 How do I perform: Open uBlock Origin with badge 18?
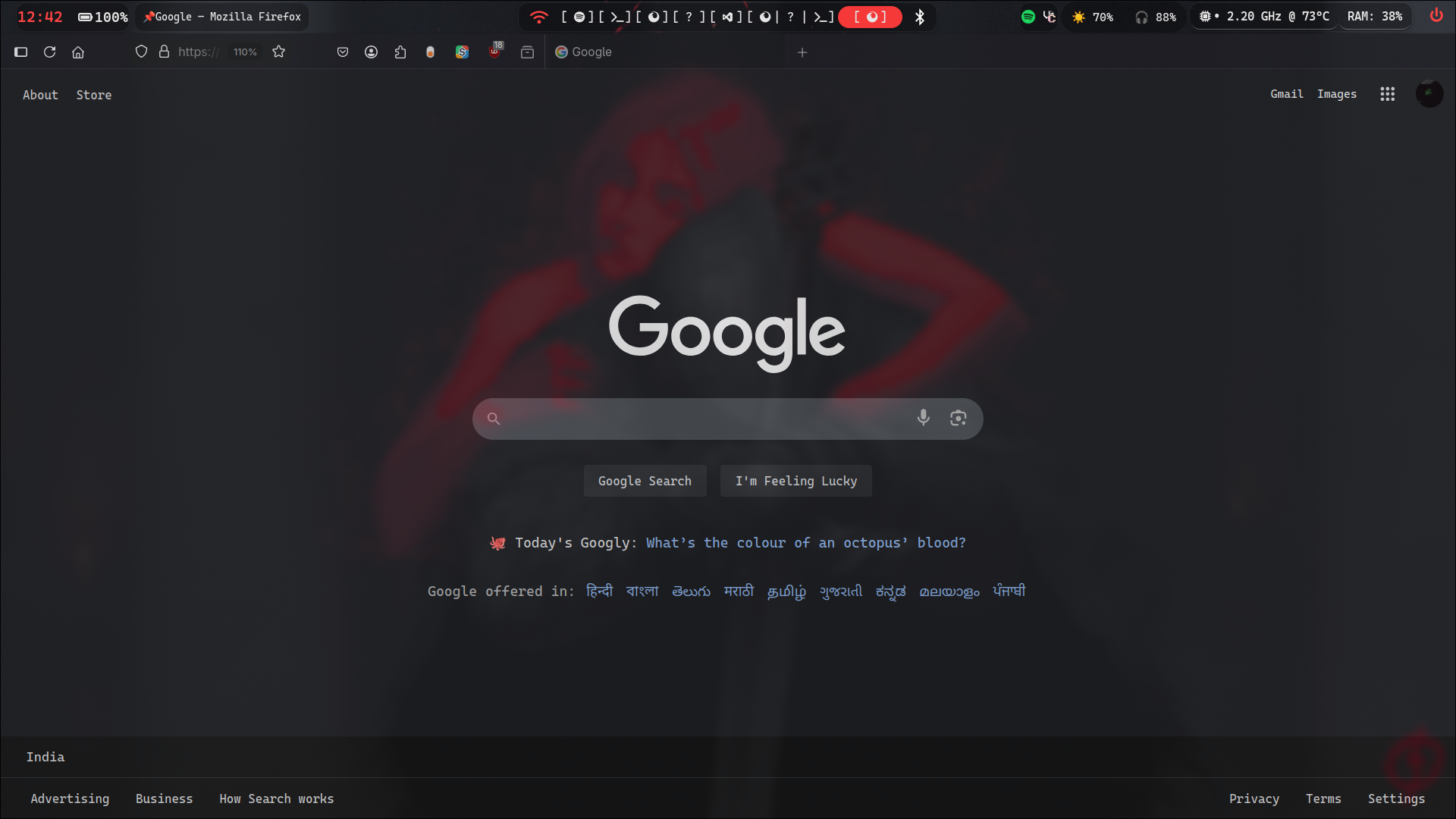pyautogui.click(x=495, y=51)
